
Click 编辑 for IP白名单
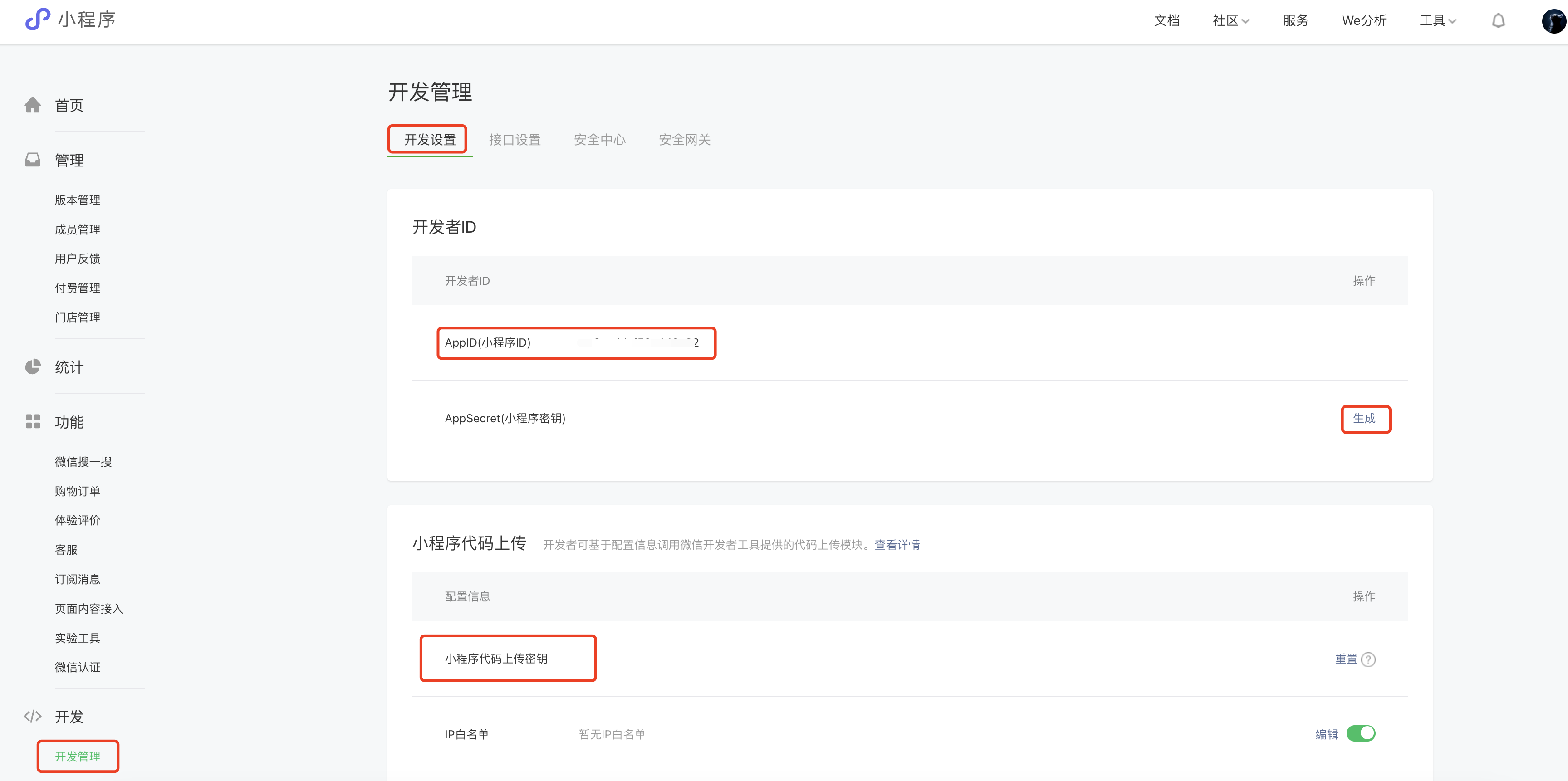pos(1326,734)
